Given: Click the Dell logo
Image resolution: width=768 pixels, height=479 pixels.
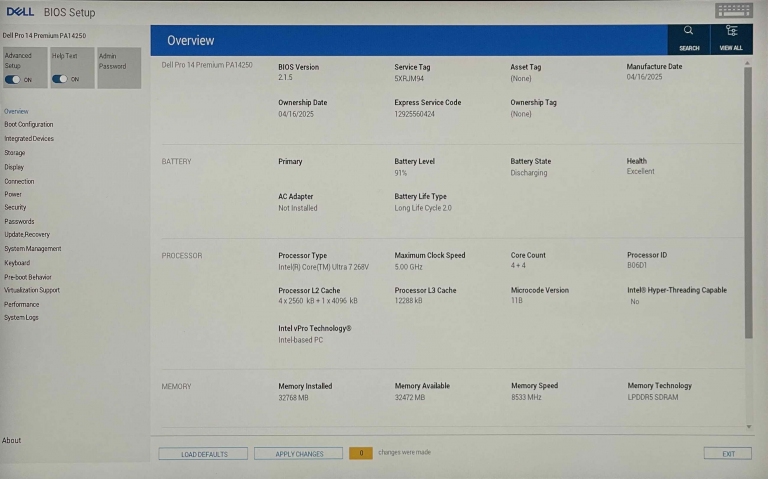Looking at the screenshot, I should click(20, 11).
